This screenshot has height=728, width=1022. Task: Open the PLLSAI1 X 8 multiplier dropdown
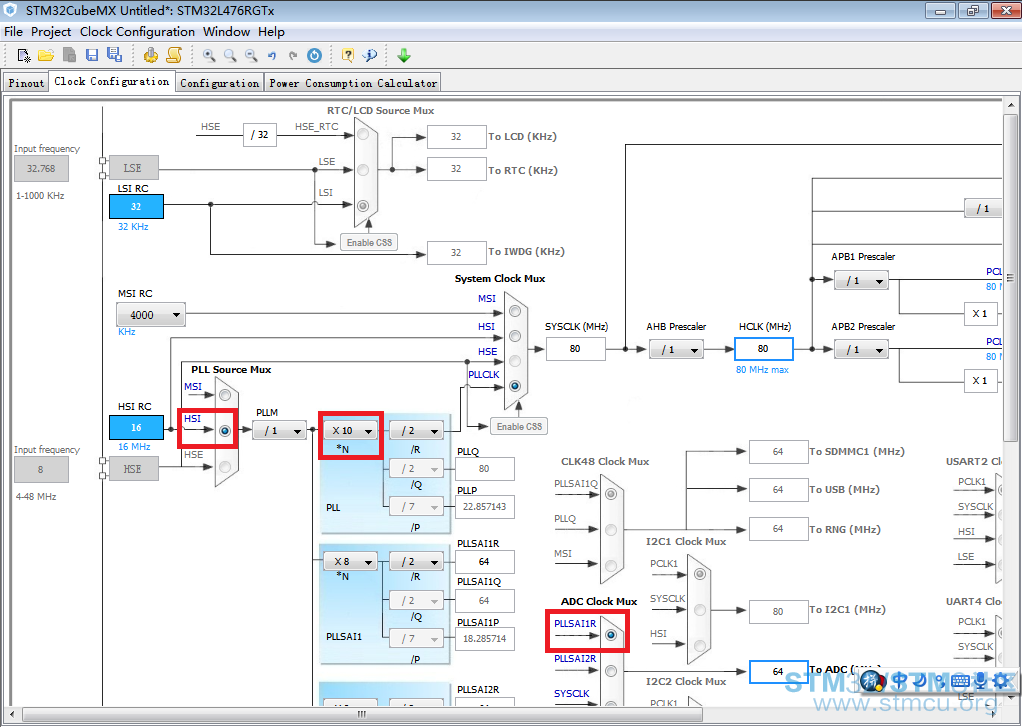tap(351, 561)
